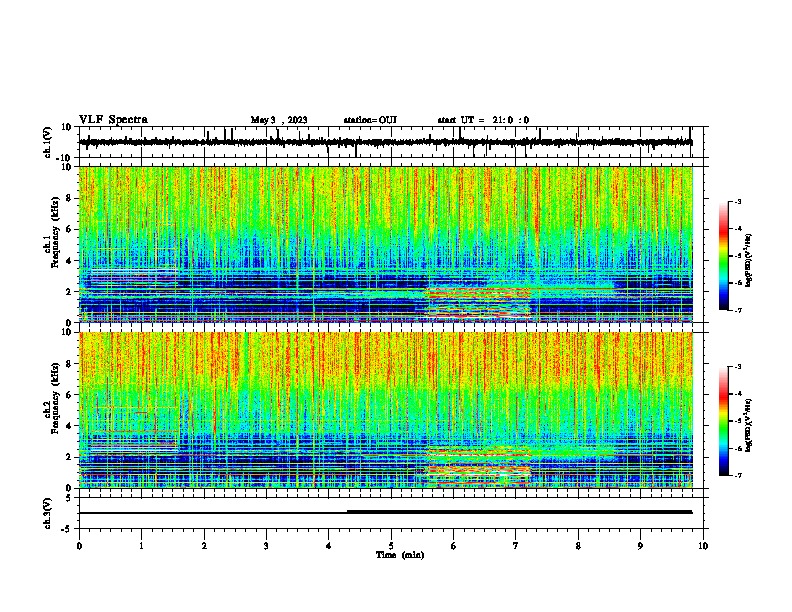Click the ch.1 spectrogram color scale bar

click(x=724, y=256)
